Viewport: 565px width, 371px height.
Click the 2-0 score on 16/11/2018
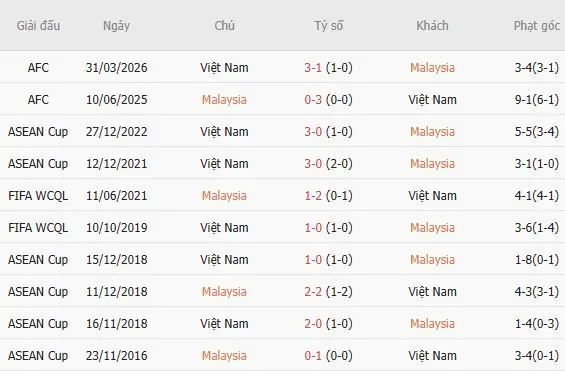pos(313,324)
